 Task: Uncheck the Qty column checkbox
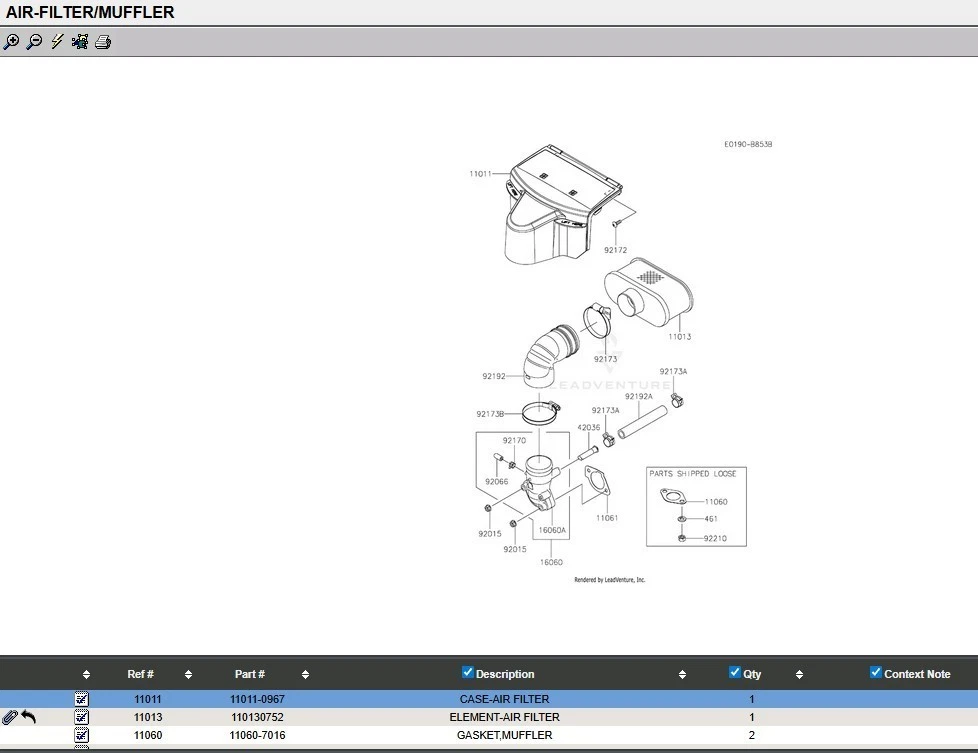click(x=735, y=673)
